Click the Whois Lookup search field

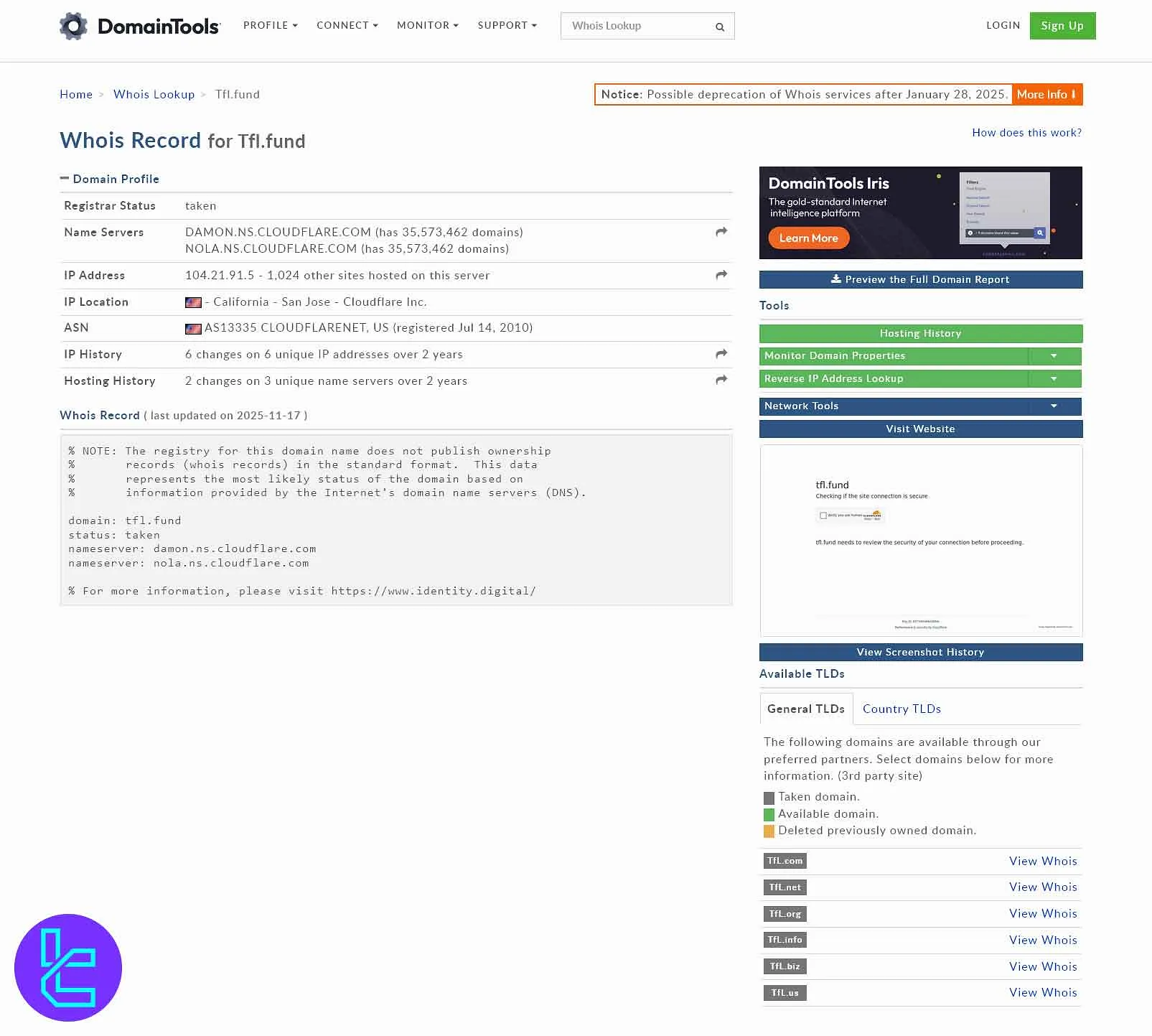point(635,27)
